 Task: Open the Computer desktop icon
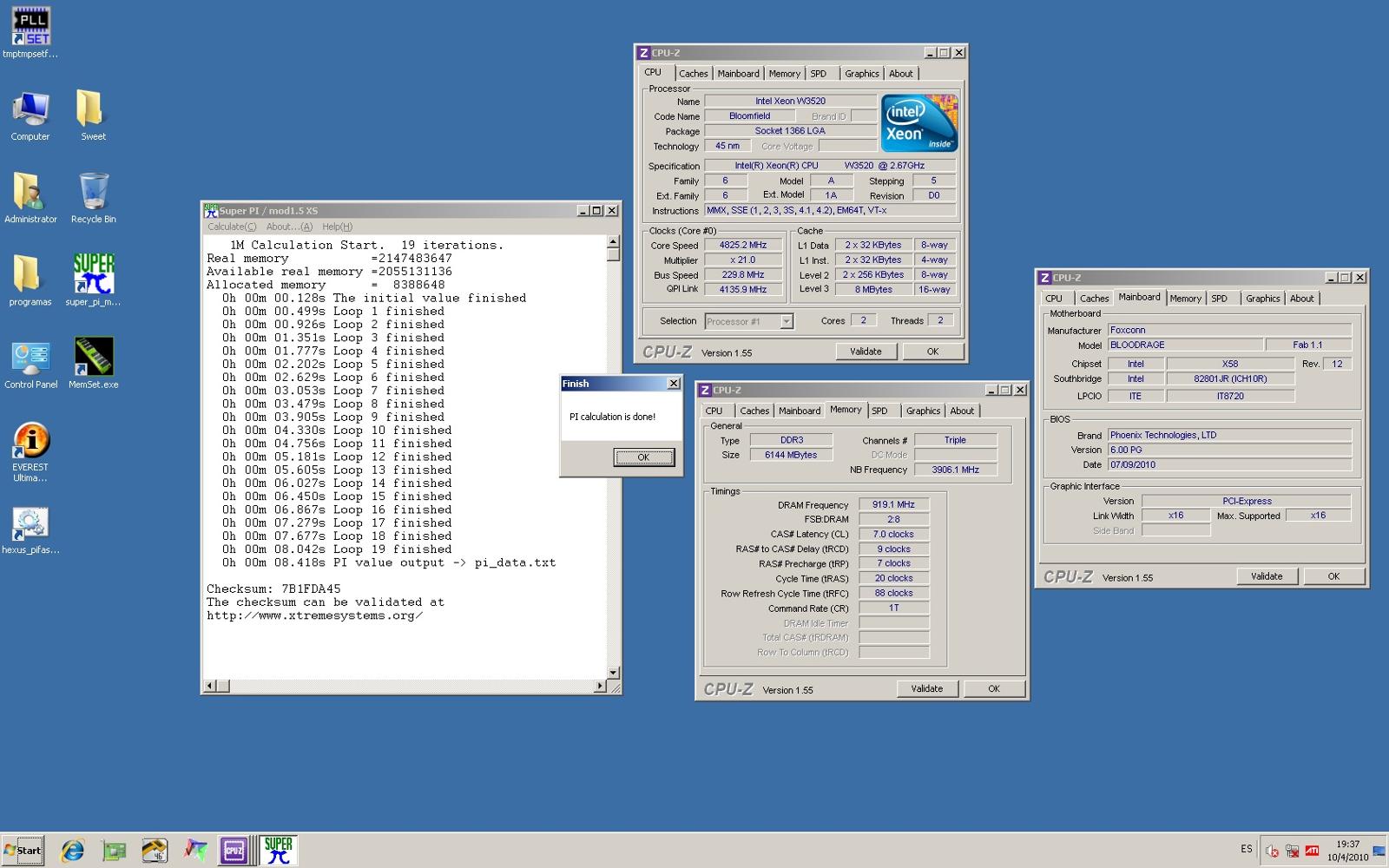[x=30, y=115]
